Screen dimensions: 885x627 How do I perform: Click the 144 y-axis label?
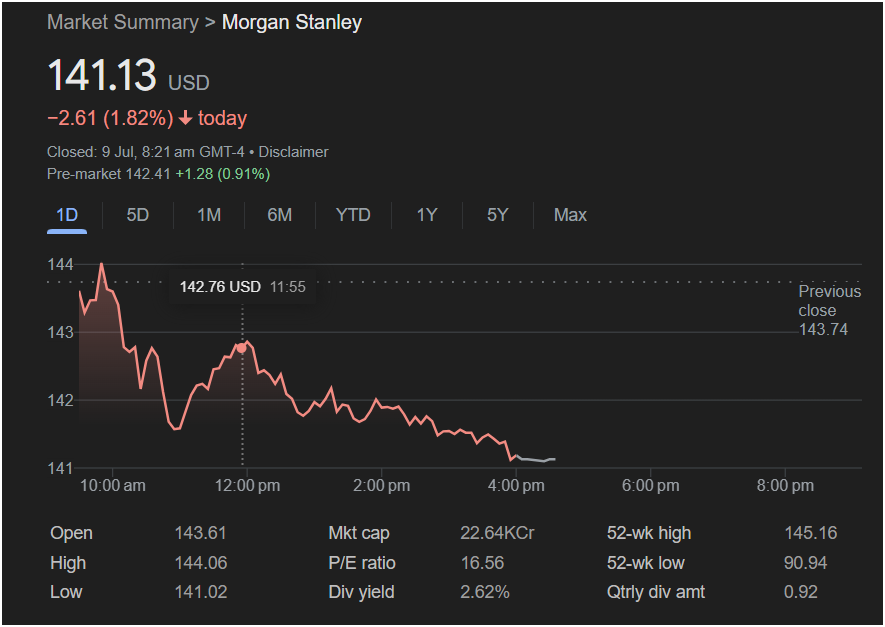[x=60, y=264]
